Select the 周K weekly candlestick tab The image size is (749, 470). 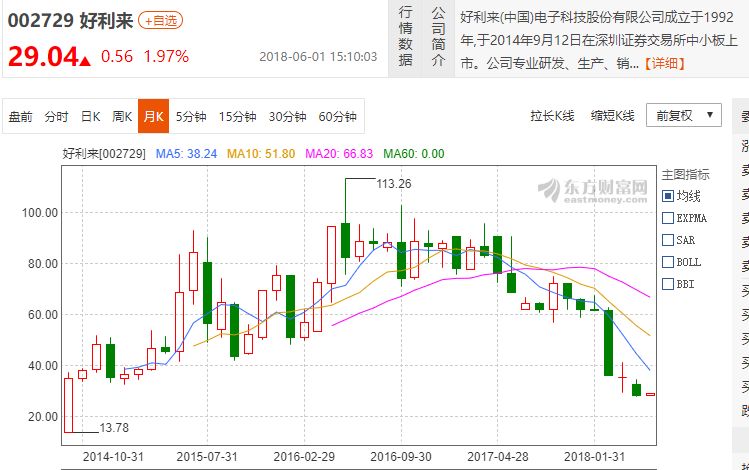click(122, 116)
